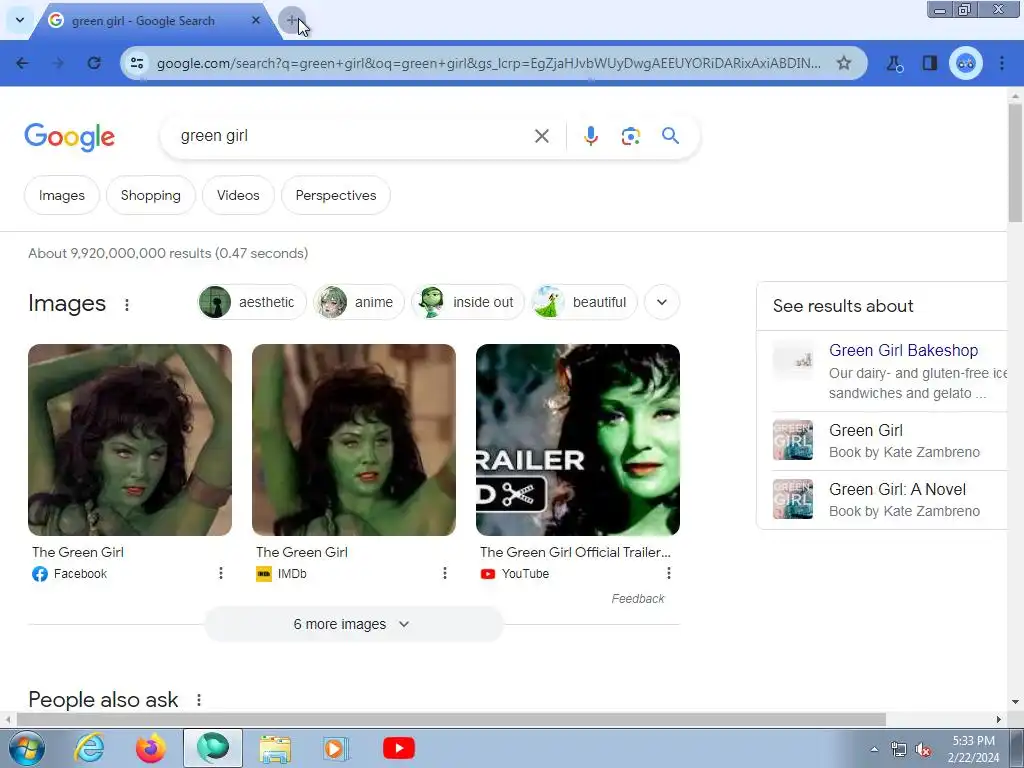Switch to the Shopping filter

click(x=151, y=195)
